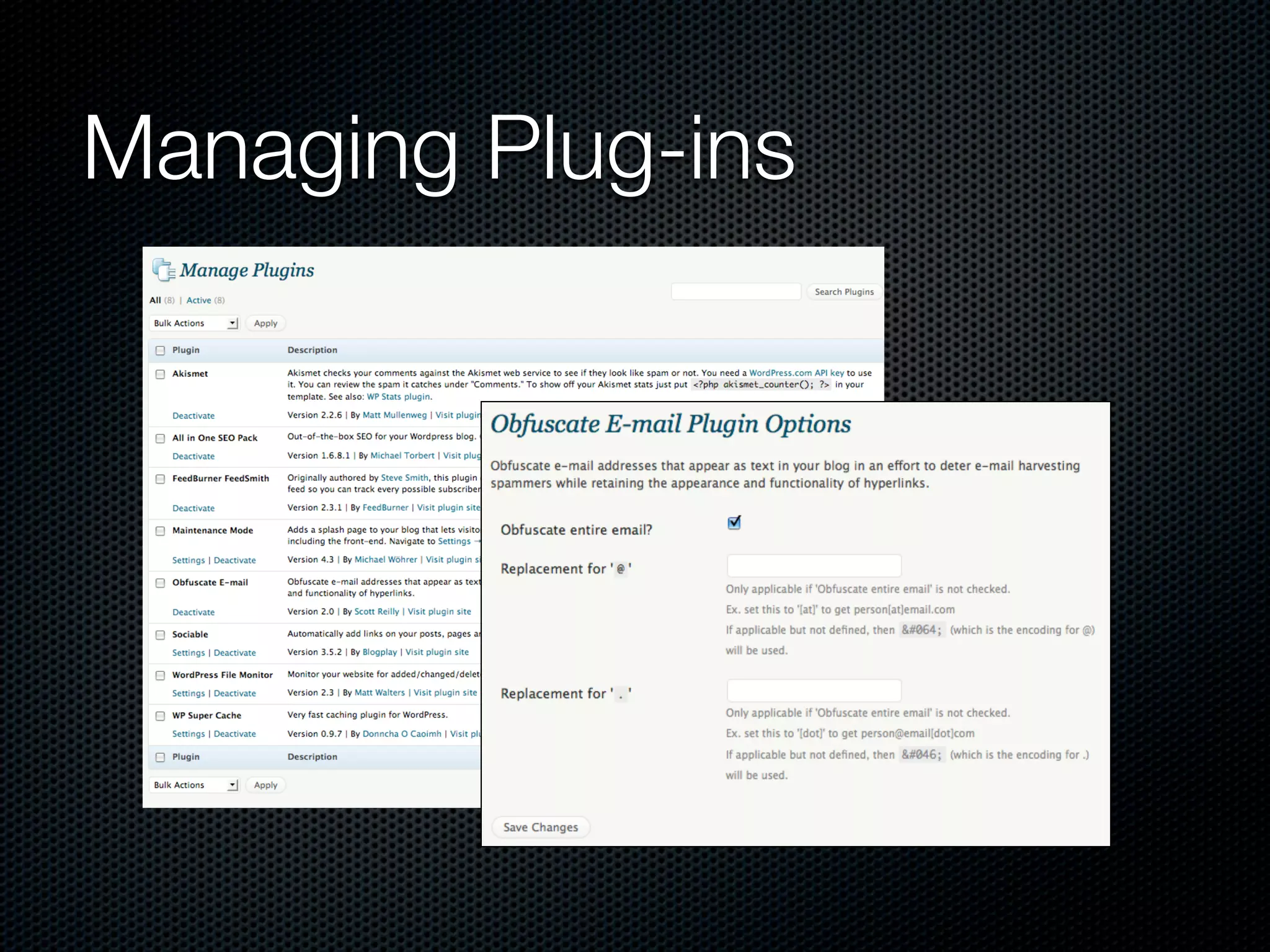Deactivate FeedBurner FeedSmith plugin
This screenshot has width=1270, height=952.
tap(193, 508)
